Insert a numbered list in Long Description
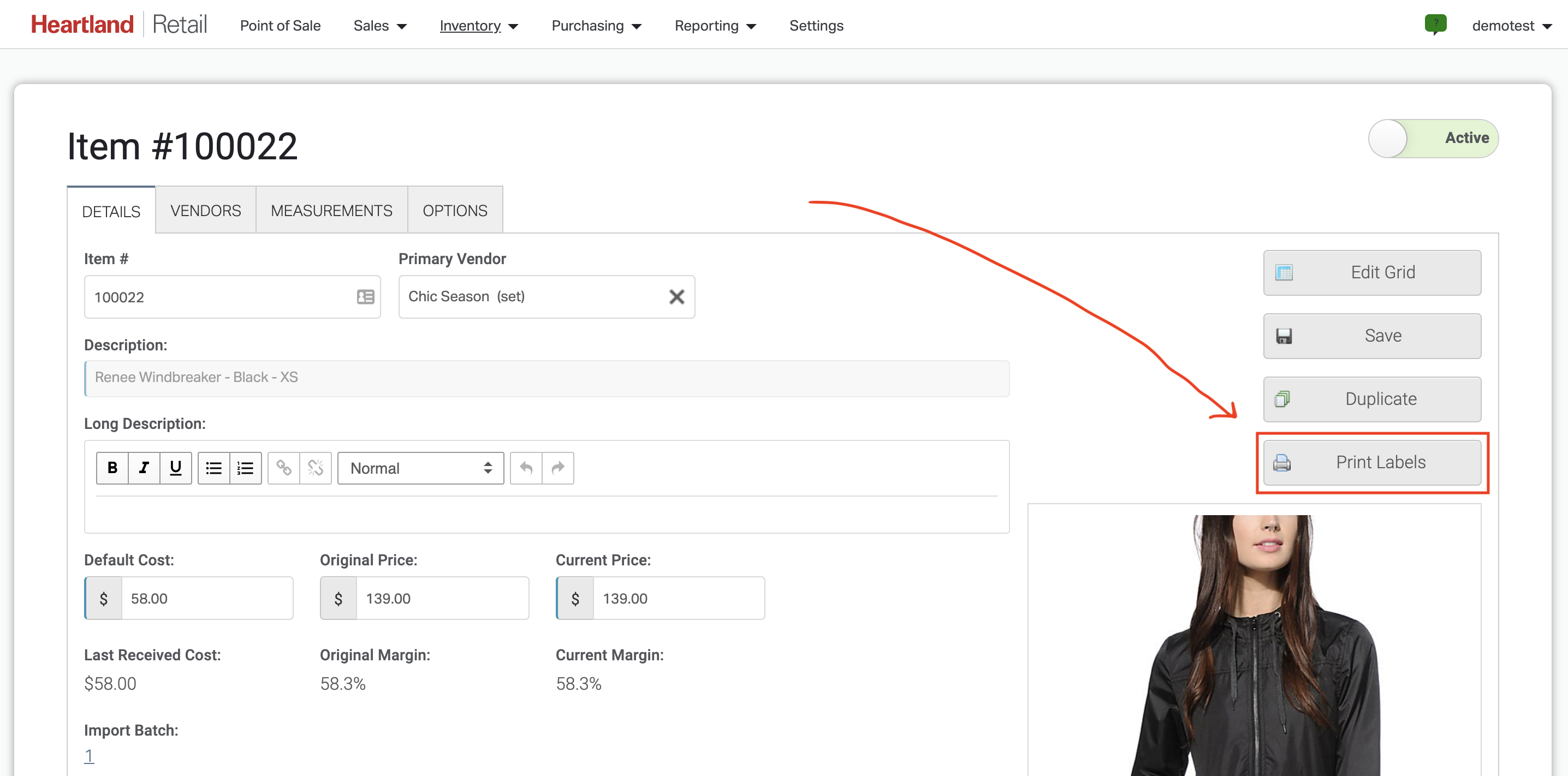Screen dimensions: 1568x776 coord(245,468)
